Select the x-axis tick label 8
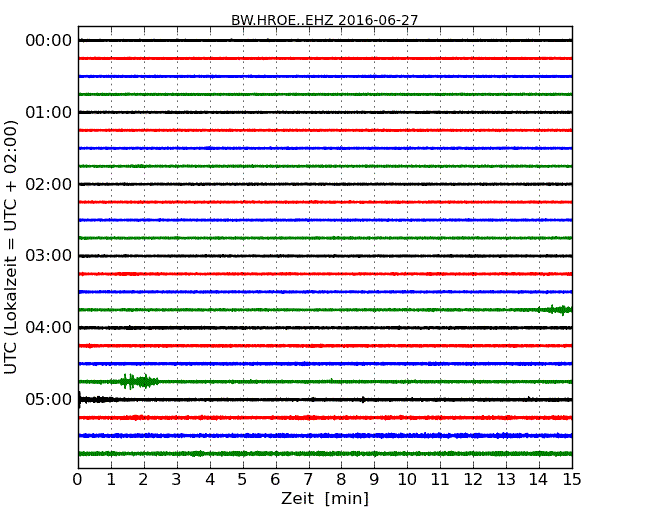650x520 pixels. tap(341, 480)
